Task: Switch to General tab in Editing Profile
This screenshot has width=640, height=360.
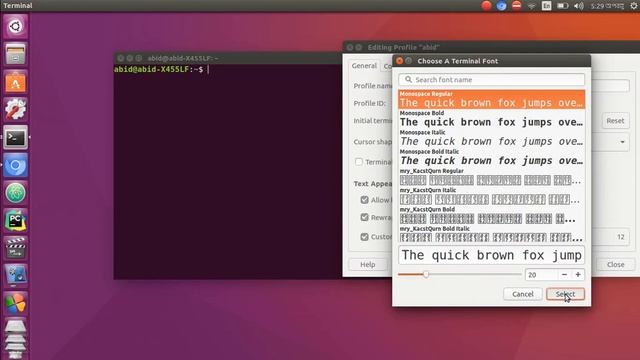Action: pos(364,66)
